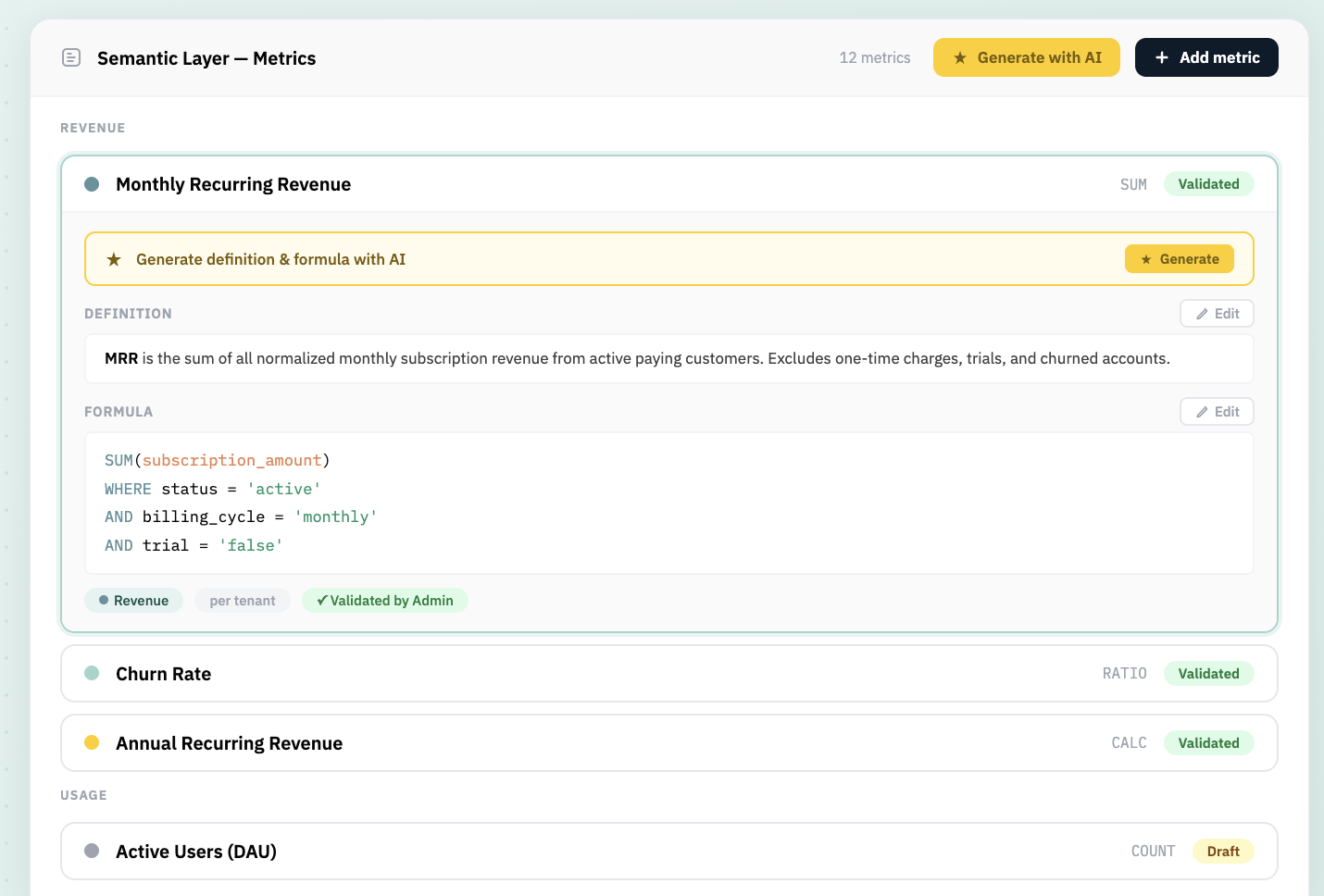Click the plus icon in Add metric
Viewport: 1324px width, 896px height.
point(1162,57)
